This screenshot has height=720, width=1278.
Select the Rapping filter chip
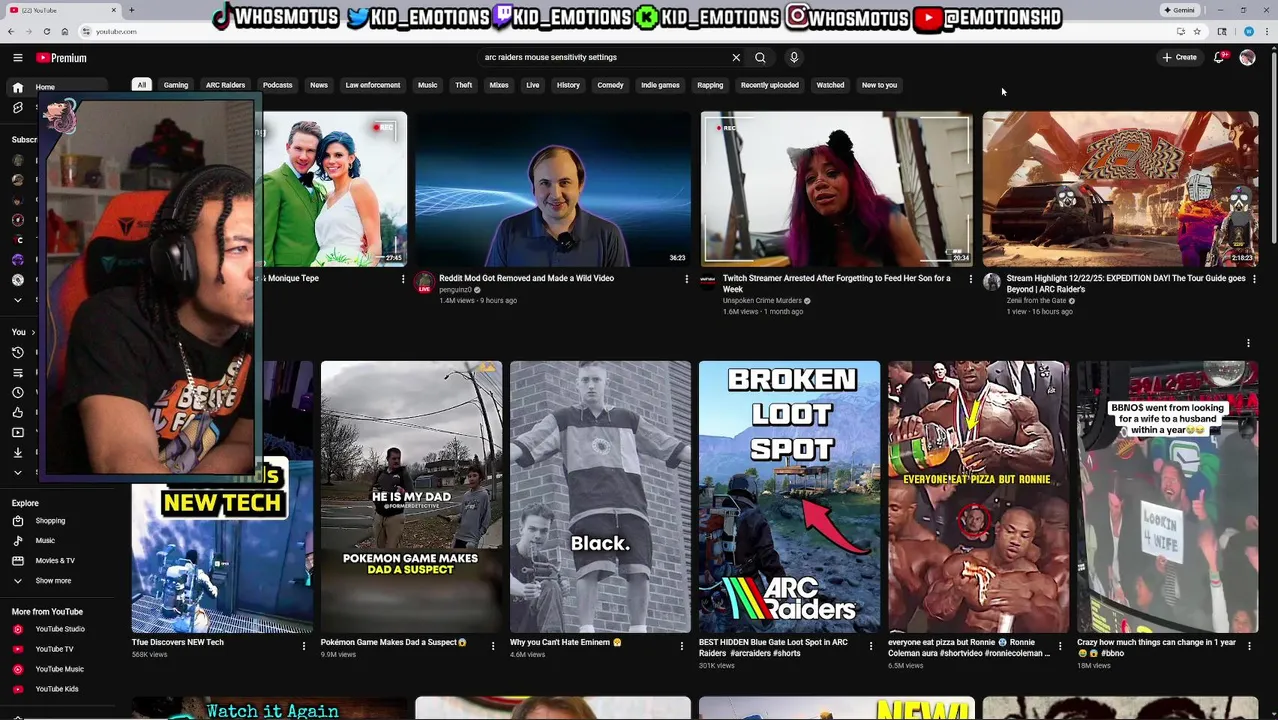point(710,85)
